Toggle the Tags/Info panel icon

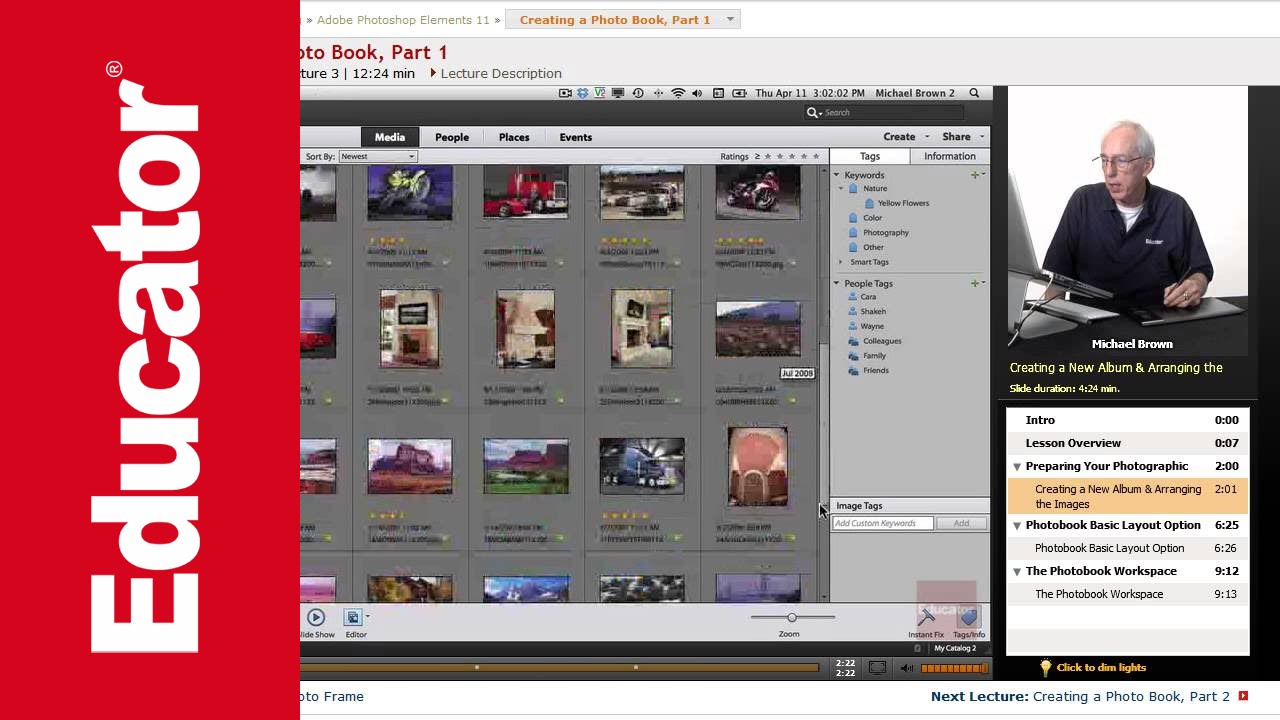(x=968, y=617)
